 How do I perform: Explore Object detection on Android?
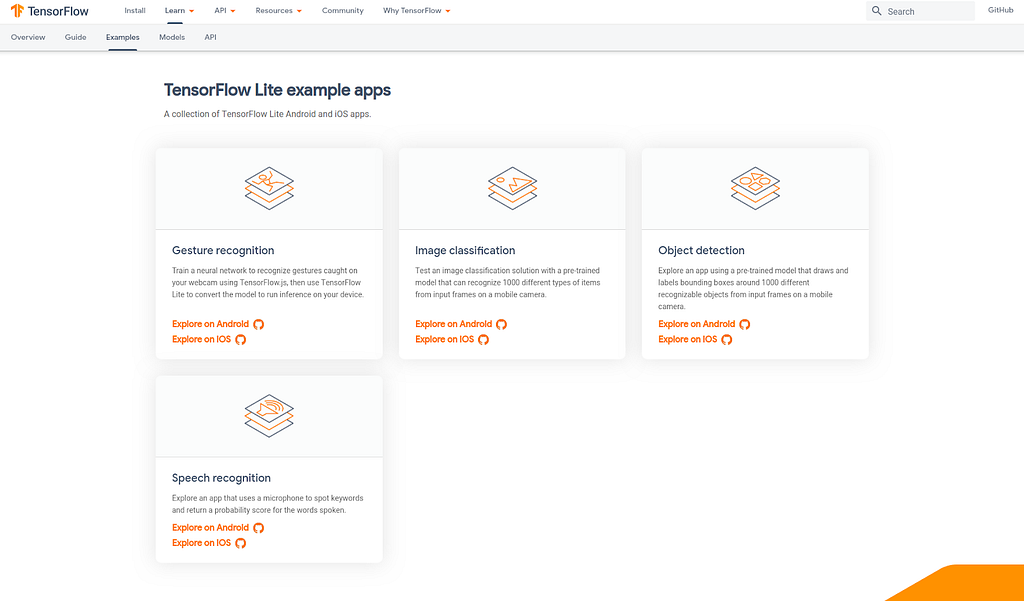(x=696, y=324)
